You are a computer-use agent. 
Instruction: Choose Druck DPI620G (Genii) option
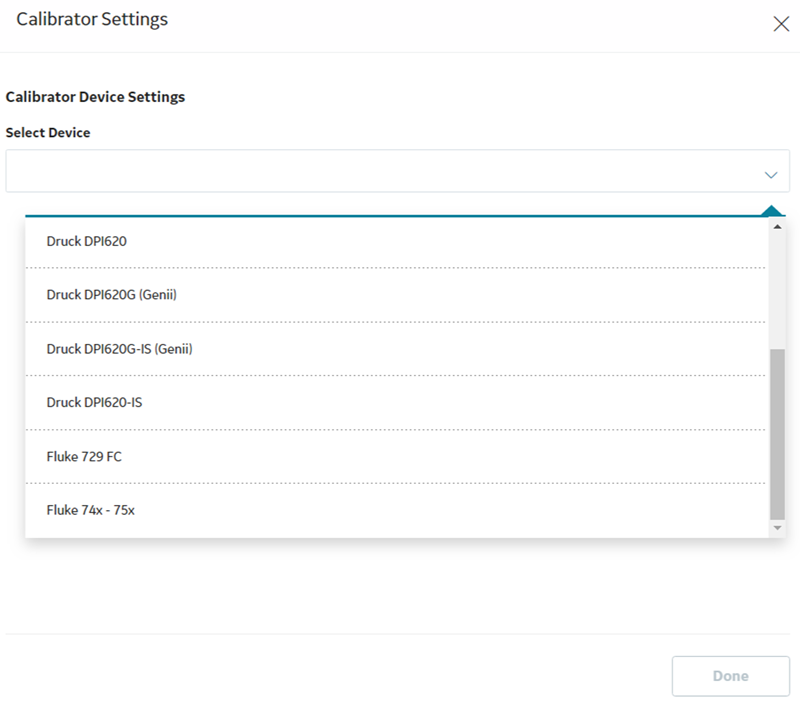[395, 295]
